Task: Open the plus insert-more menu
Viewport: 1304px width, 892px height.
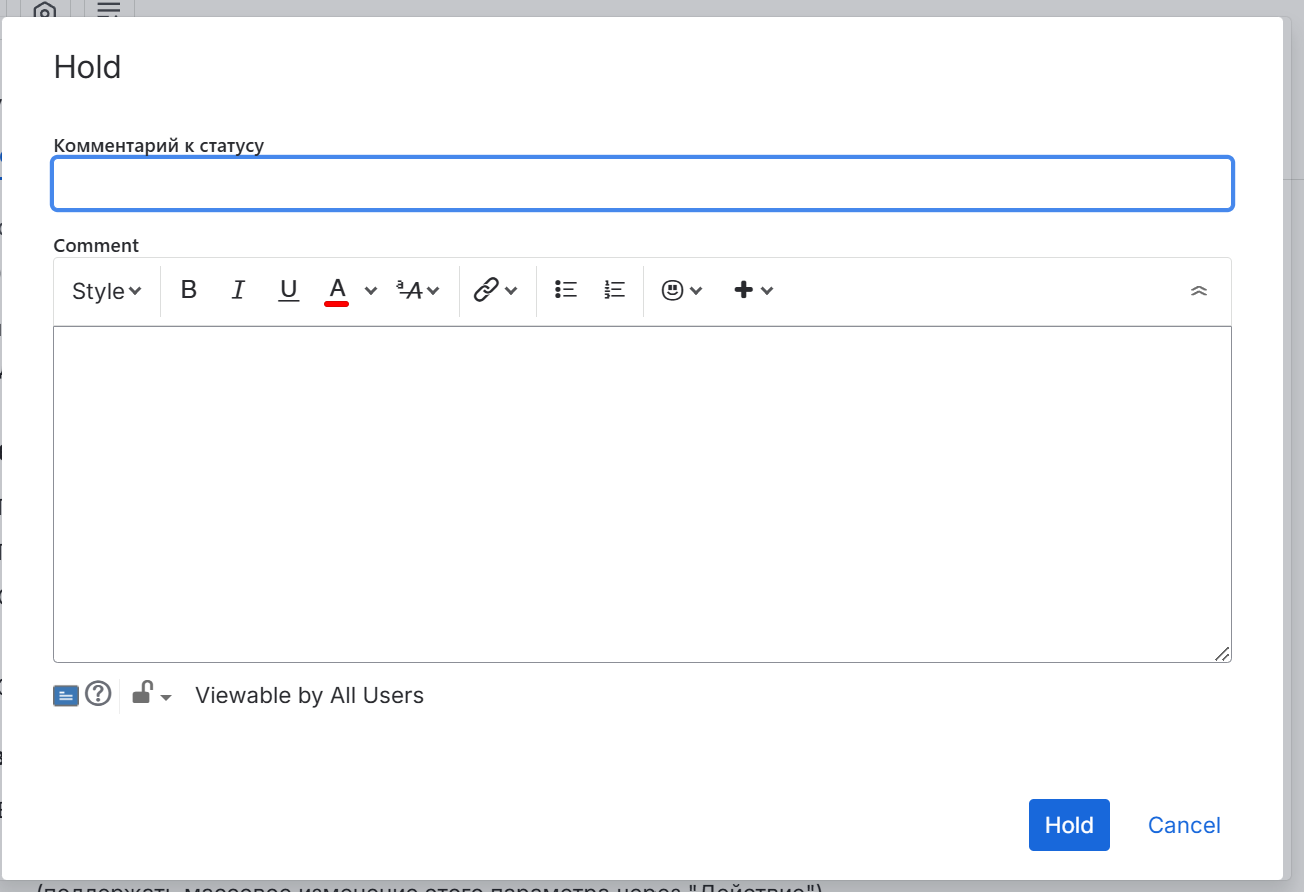Action: (753, 290)
